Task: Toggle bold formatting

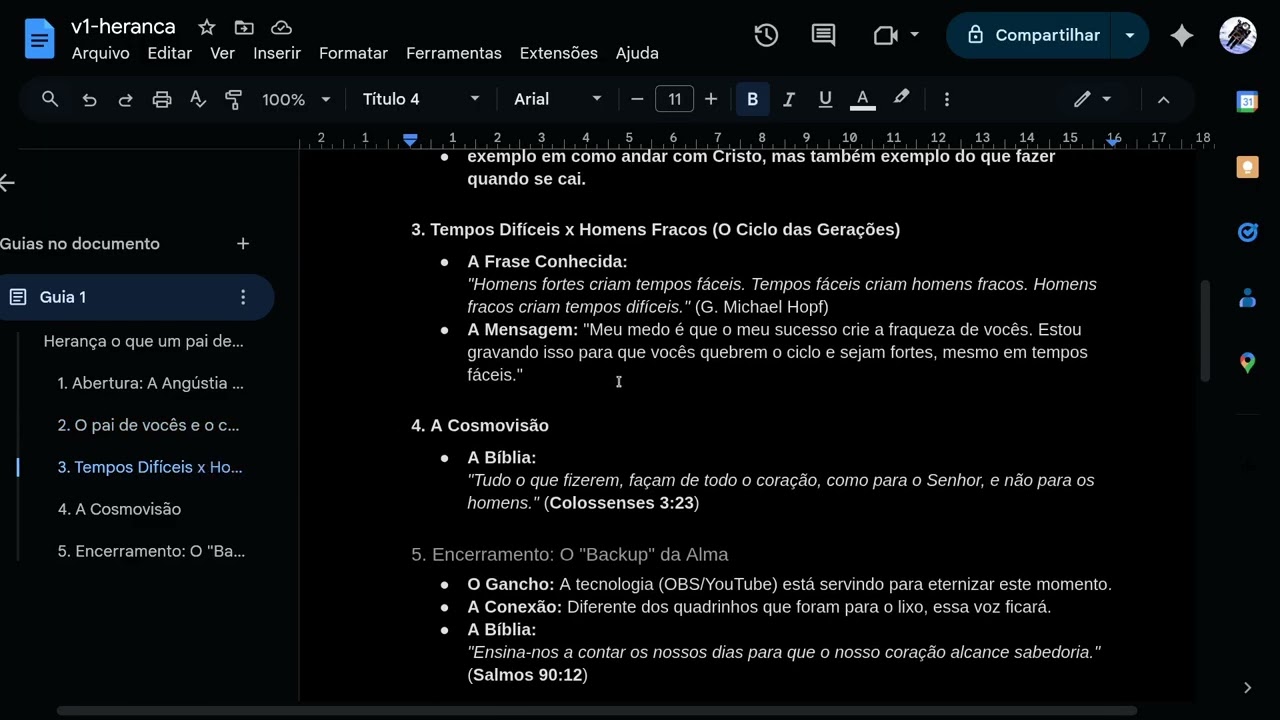Action: click(x=752, y=99)
